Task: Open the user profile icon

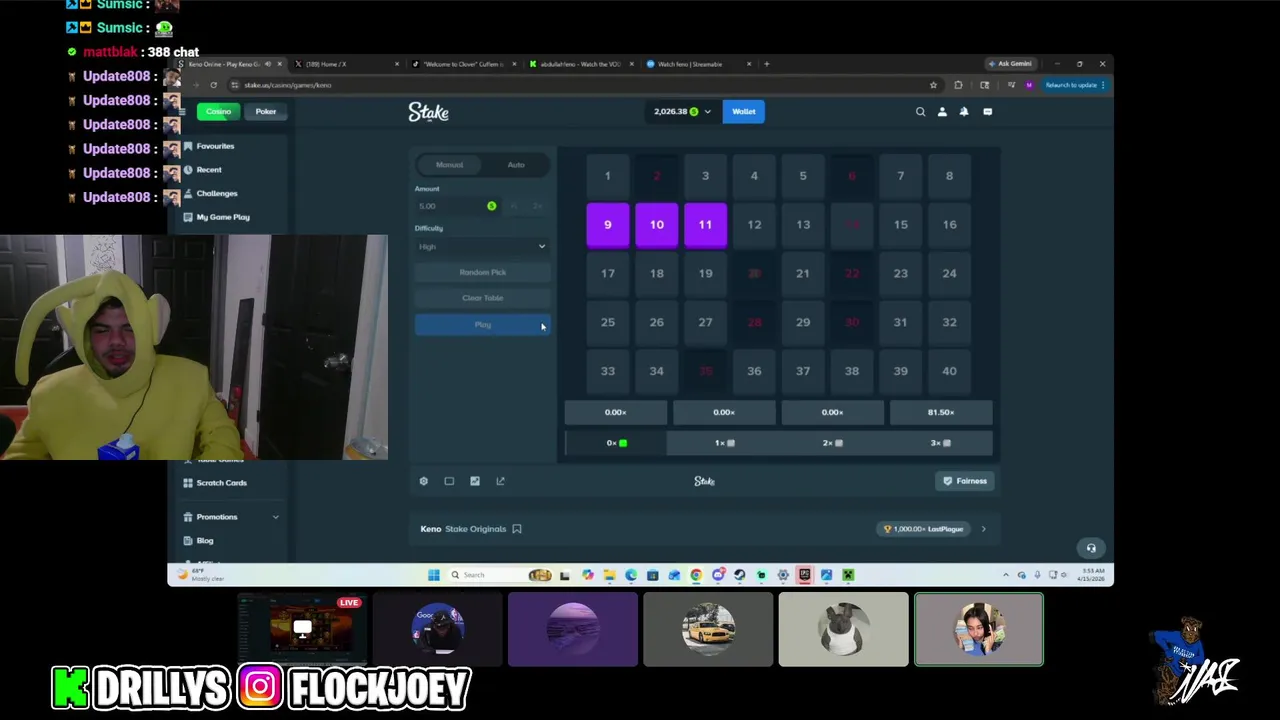Action: 942,112
